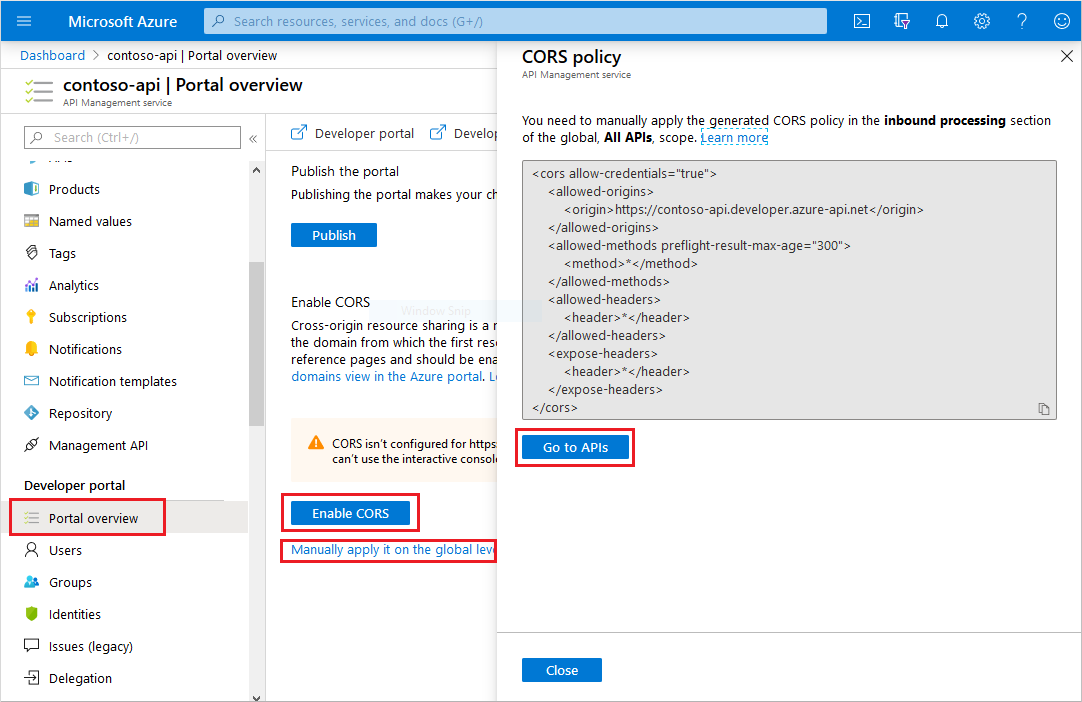Open Notification templates
The height and width of the screenshot is (702, 1082).
click(110, 381)
